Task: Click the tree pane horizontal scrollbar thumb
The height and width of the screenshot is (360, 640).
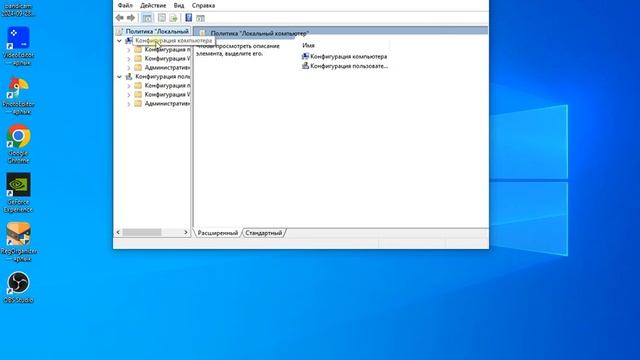Action: (x=142, y=232)
